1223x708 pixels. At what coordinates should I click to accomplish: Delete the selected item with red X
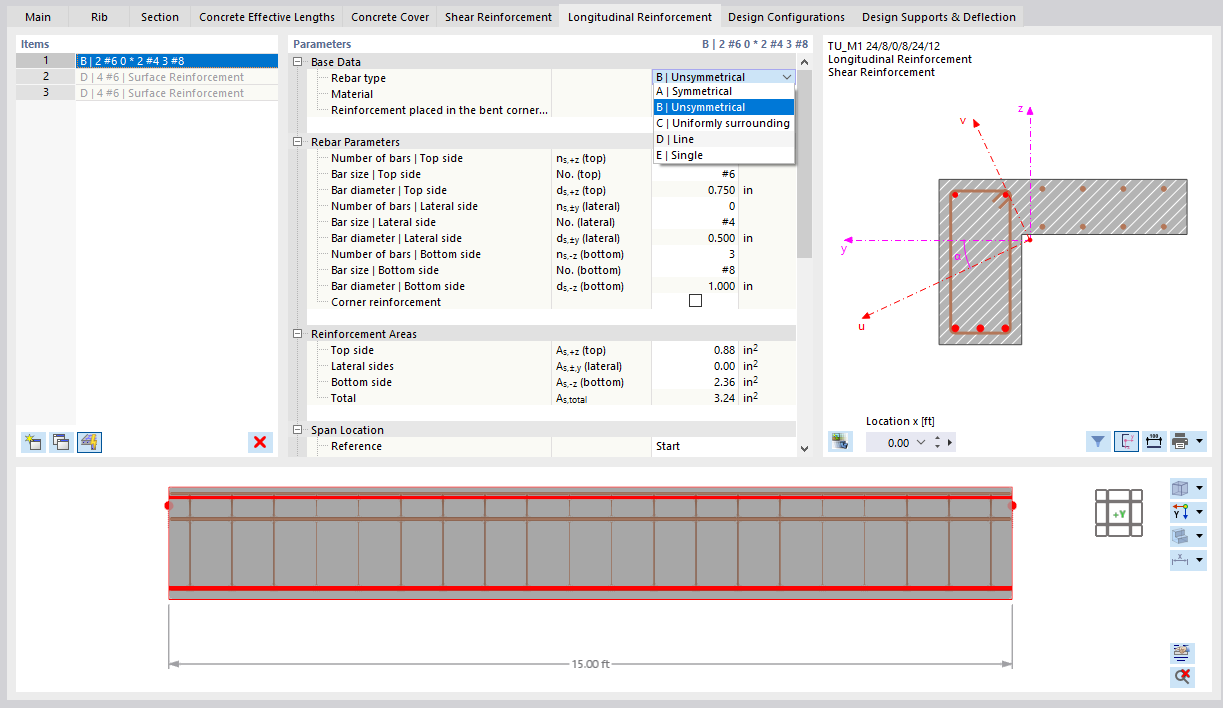tap(259, 442)
